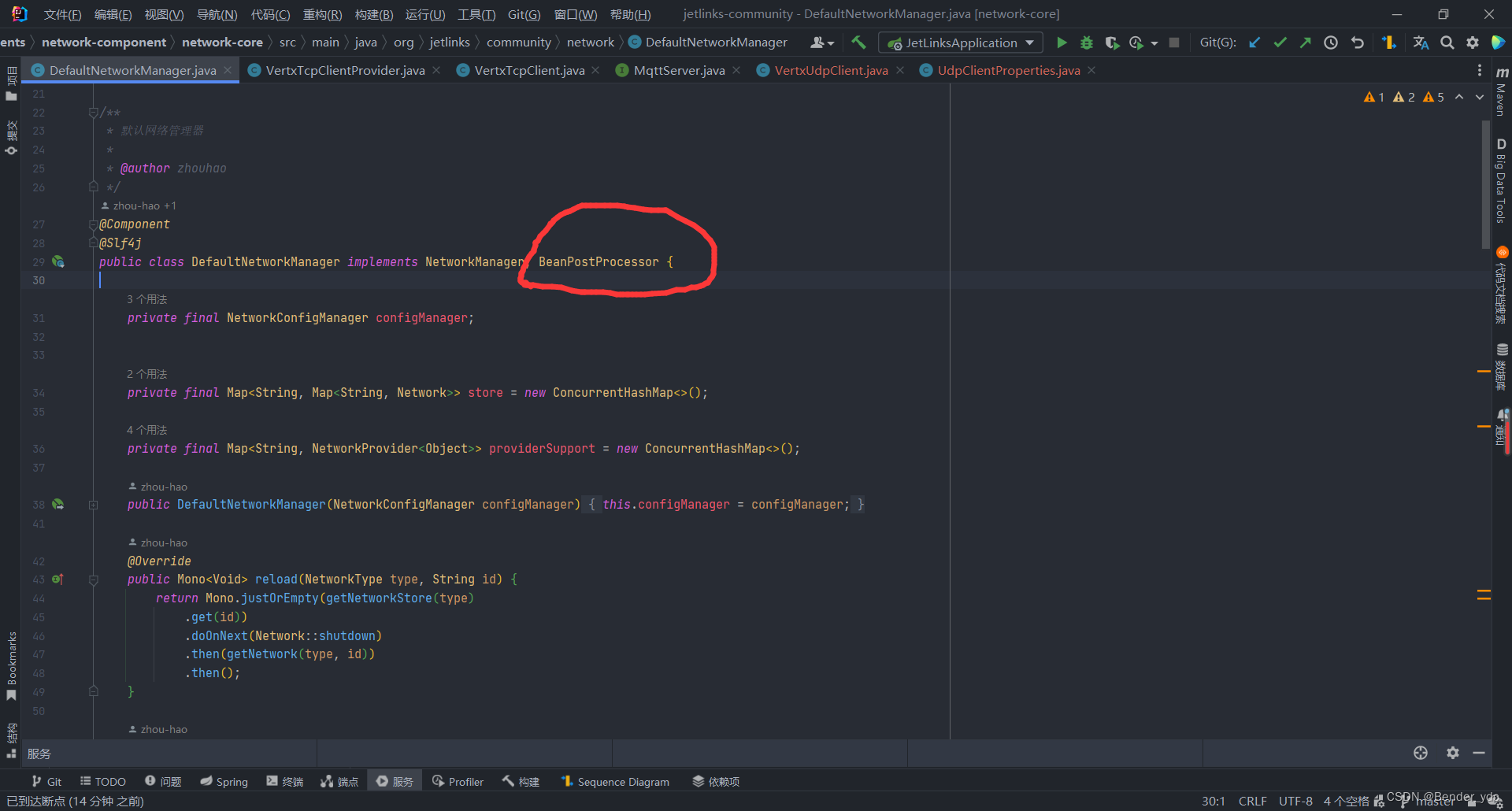This screenshot has height=811, width=1512.
Task: Jump to next highlighted error arrow
Action: pyautogui.click(x=1480, y=97)
